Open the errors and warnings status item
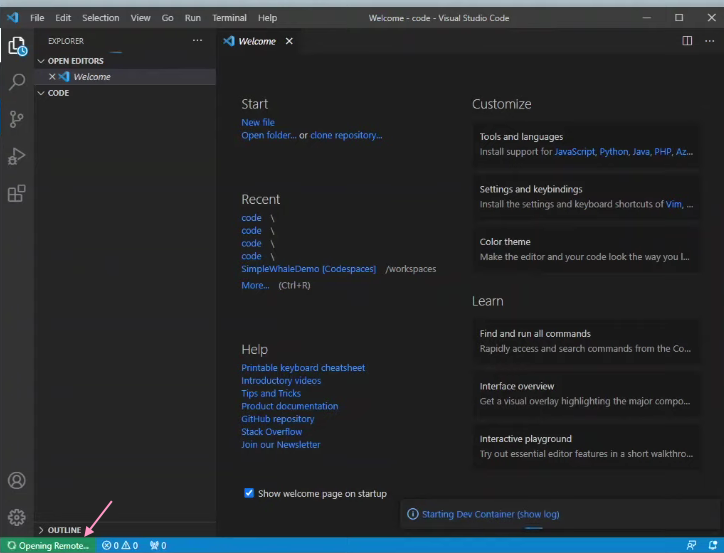This screenshot has width=724, height=553. pos(120,546)
